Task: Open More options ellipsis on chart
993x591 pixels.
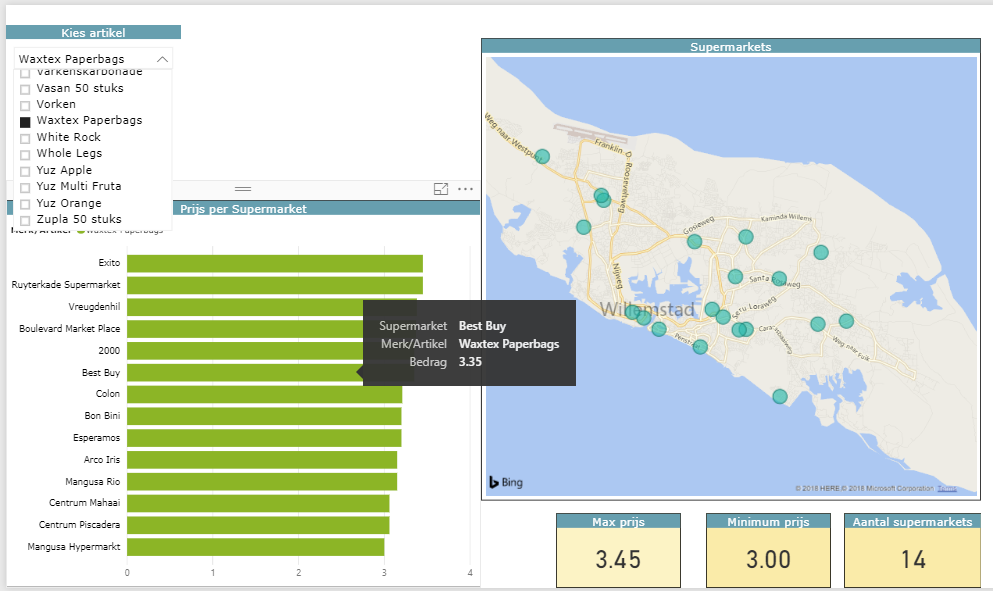Action: click(465, 189)
